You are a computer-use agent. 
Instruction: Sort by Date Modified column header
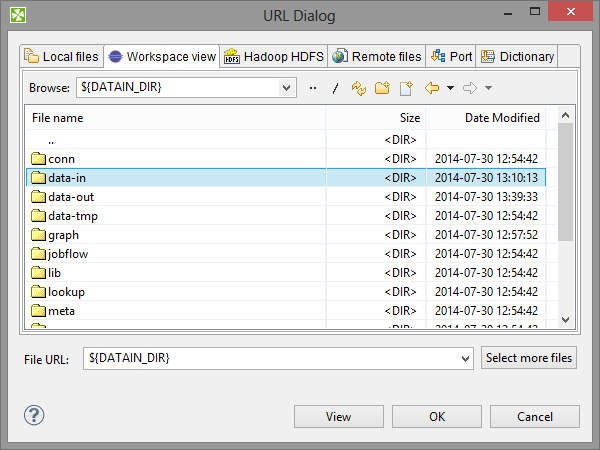point(486,118)
